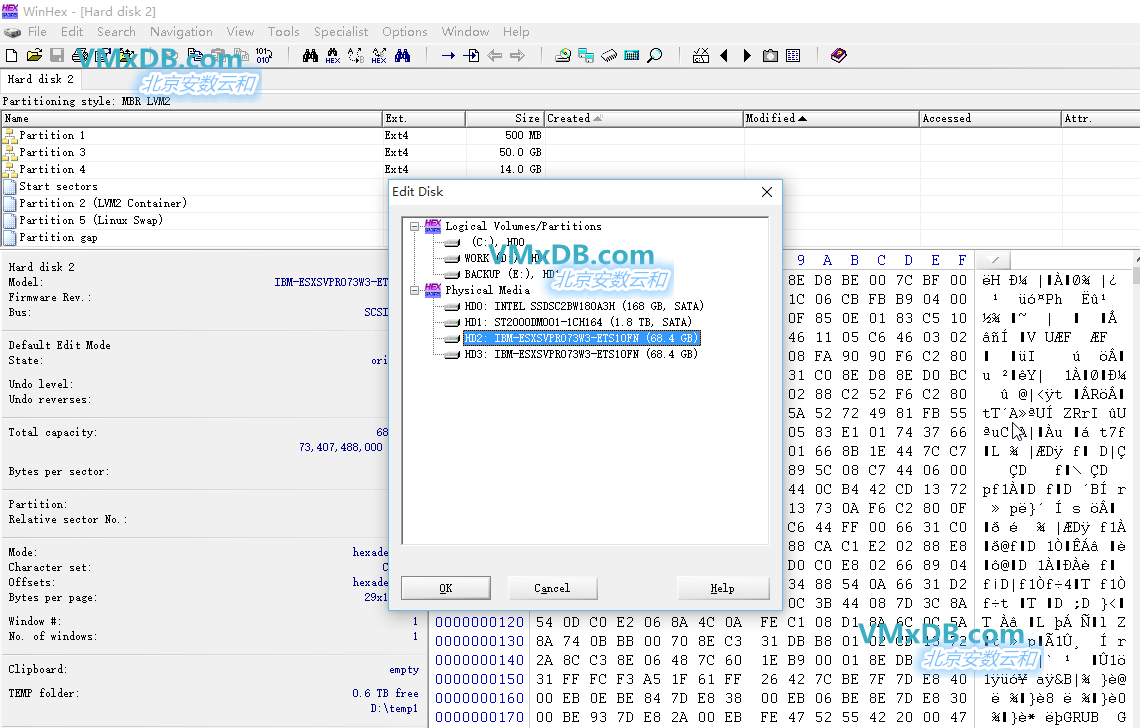Image resolution: width=1140 pixels, height=728 pixels.
Task: Open the Options menu
Action: click(x=405, y=32)
